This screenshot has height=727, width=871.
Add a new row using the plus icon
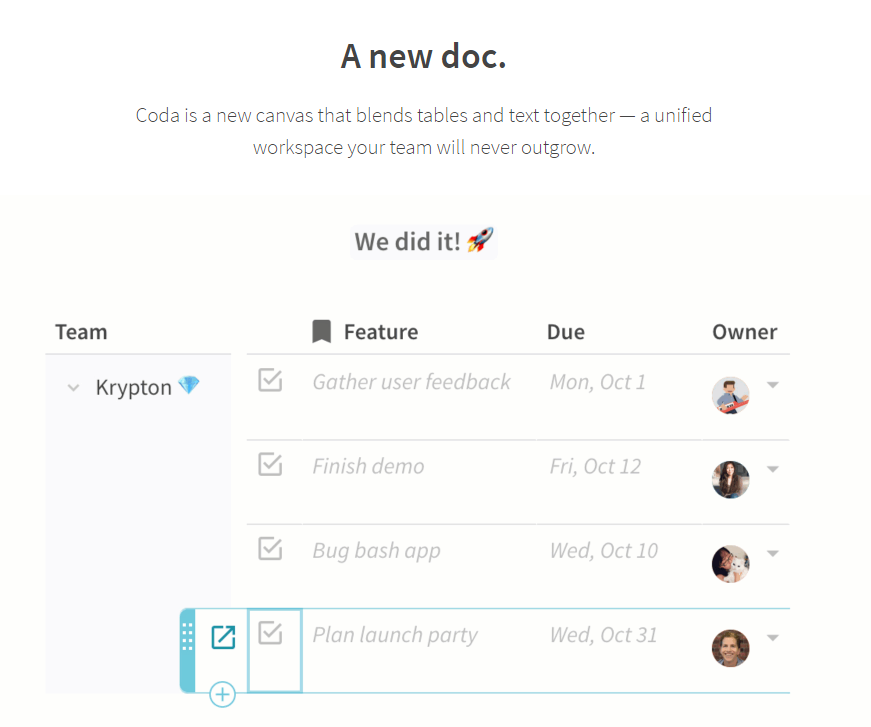222,695
